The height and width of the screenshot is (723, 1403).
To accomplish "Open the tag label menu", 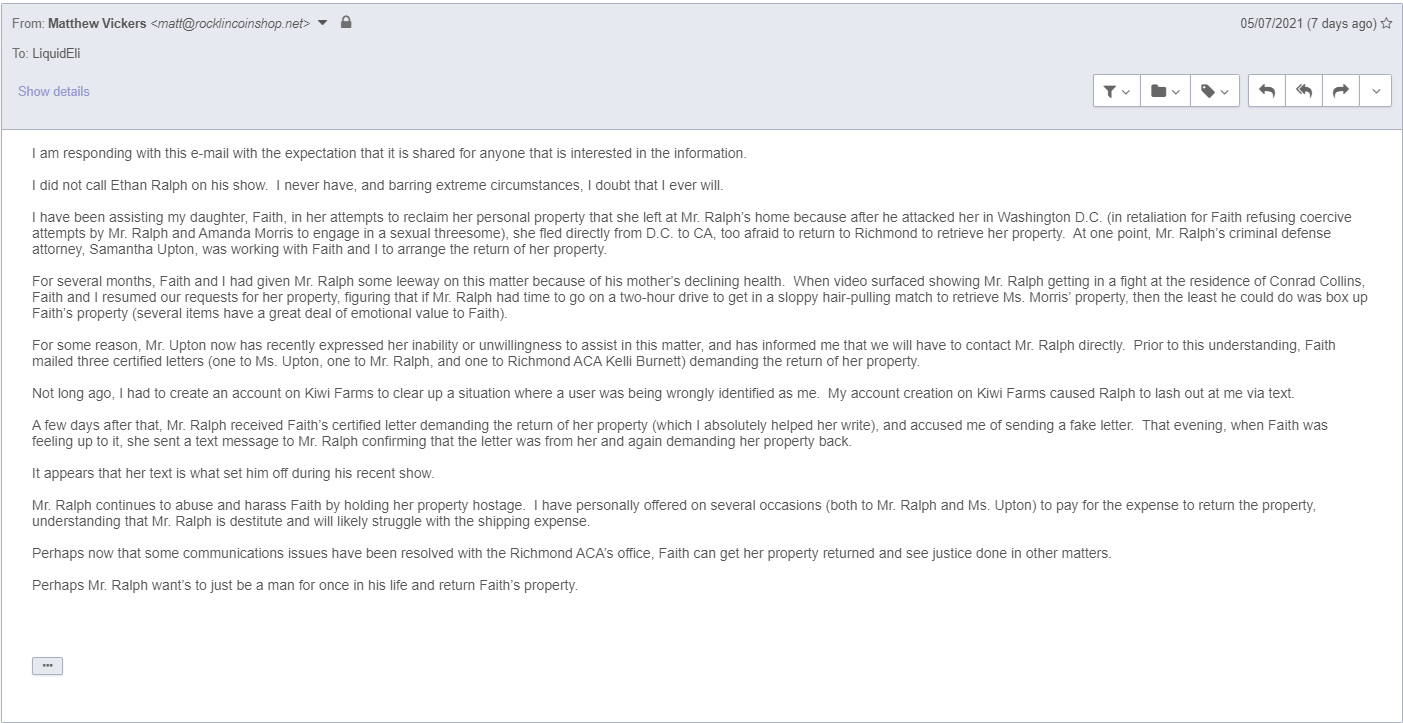I will (x=1215, y=91).
